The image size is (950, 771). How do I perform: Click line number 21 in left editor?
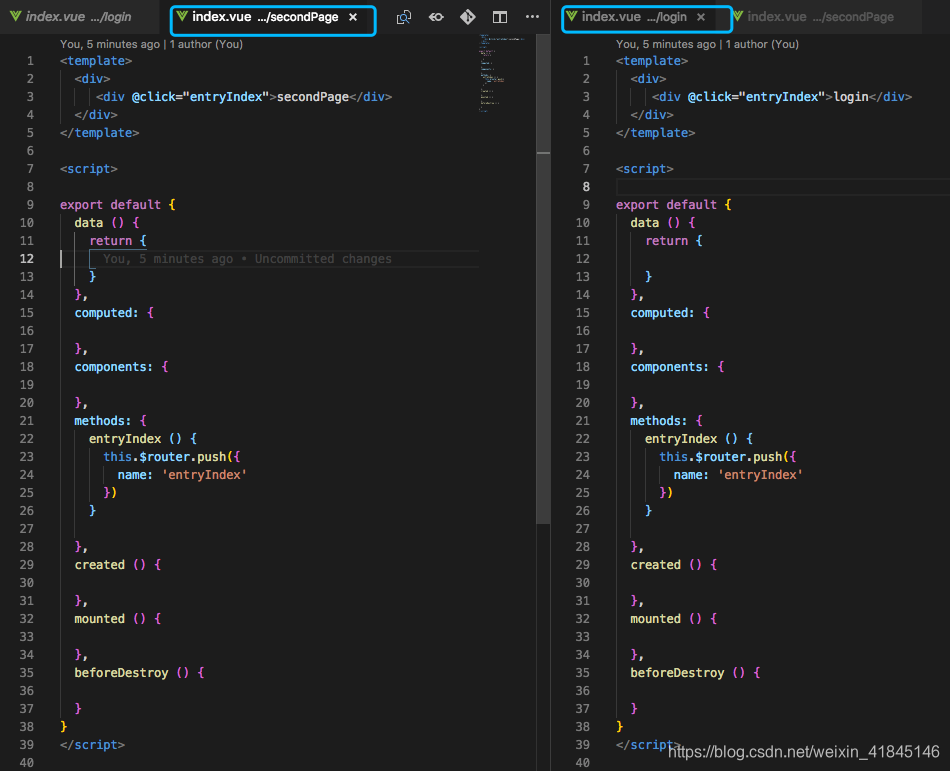tap(27, 420)
